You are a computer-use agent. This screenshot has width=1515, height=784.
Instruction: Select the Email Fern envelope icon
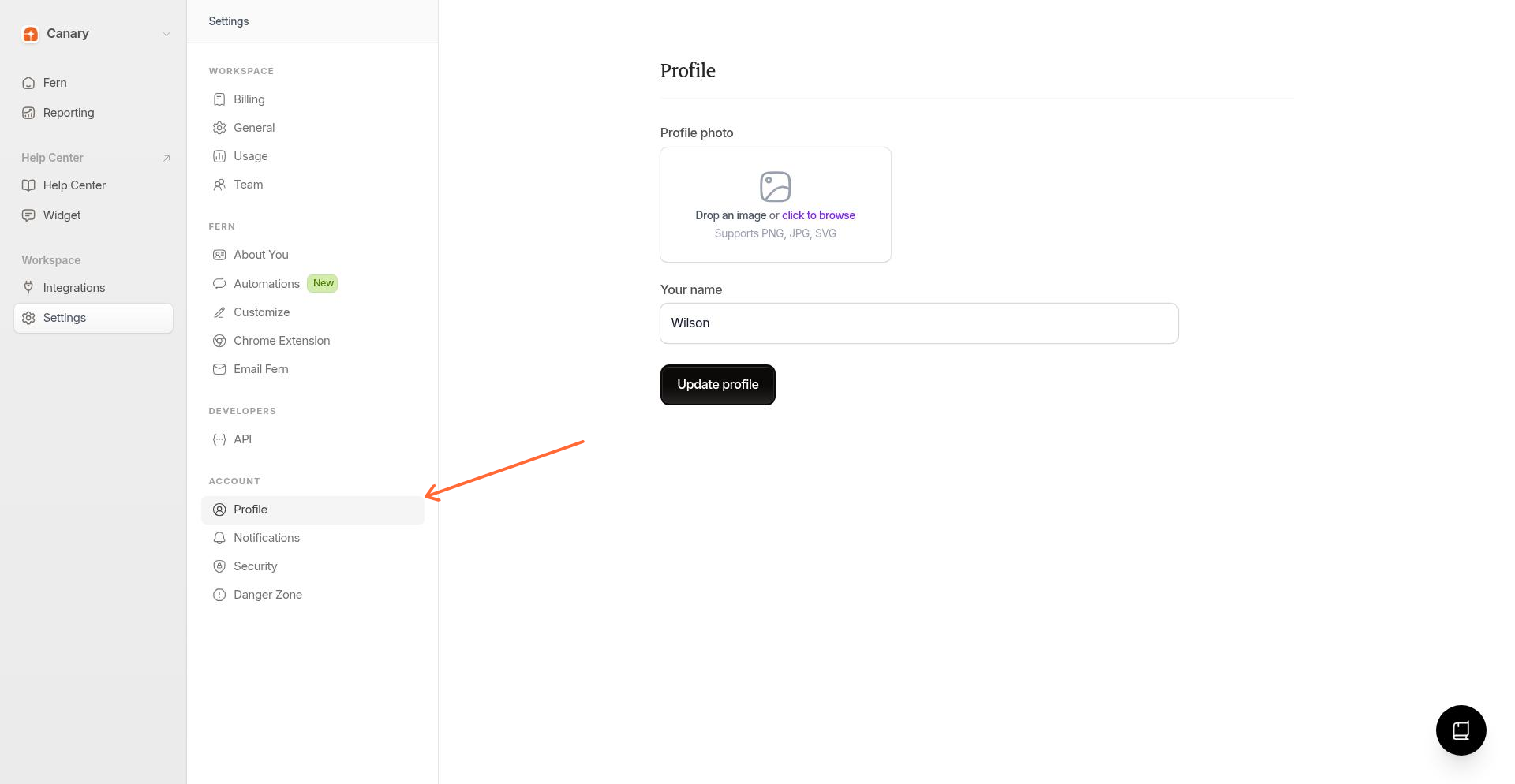point(219,368)
